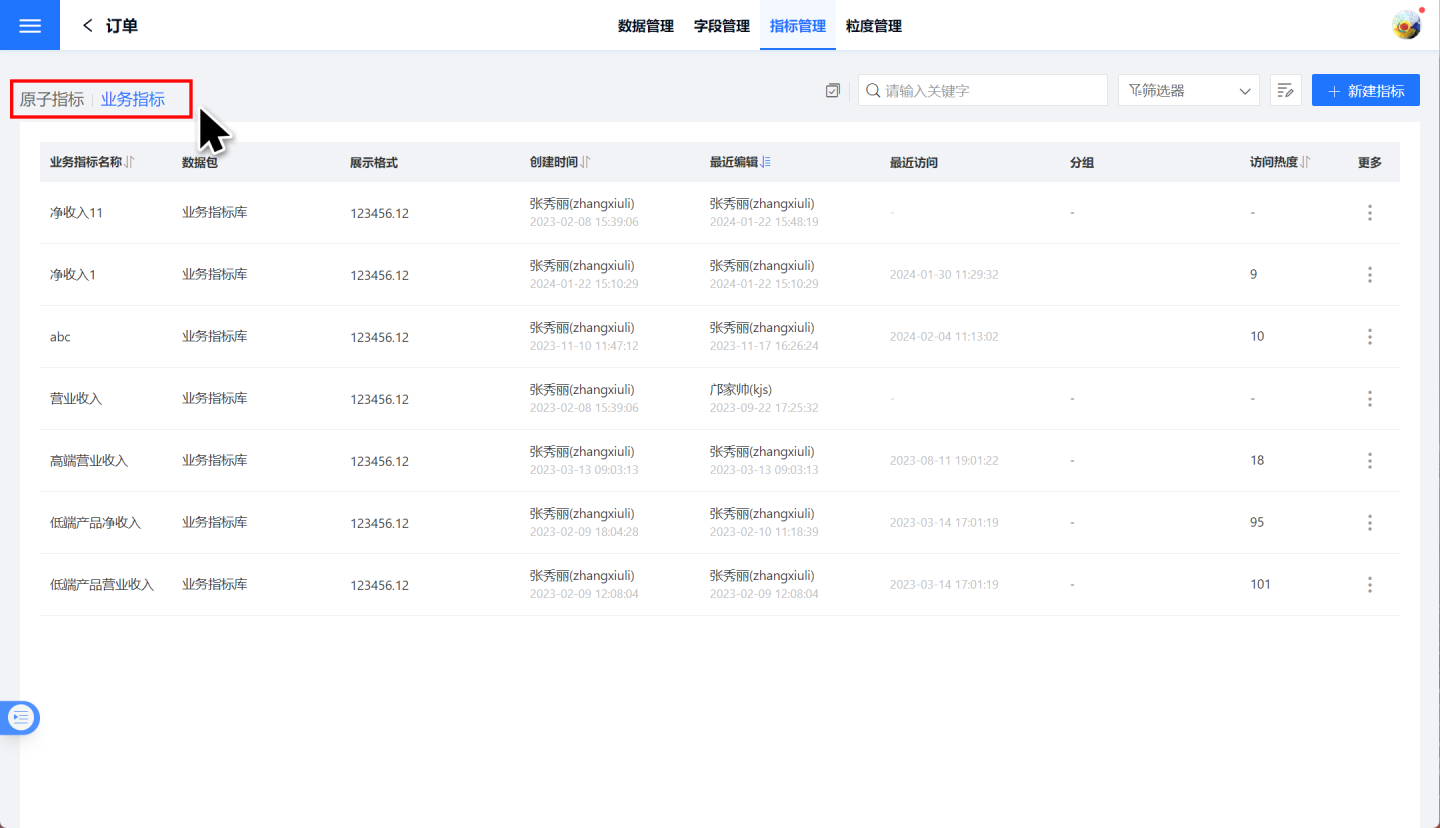Open more options for 低端产品营业收入 row
This screenshot has height=828, width=1440.
1369,585
